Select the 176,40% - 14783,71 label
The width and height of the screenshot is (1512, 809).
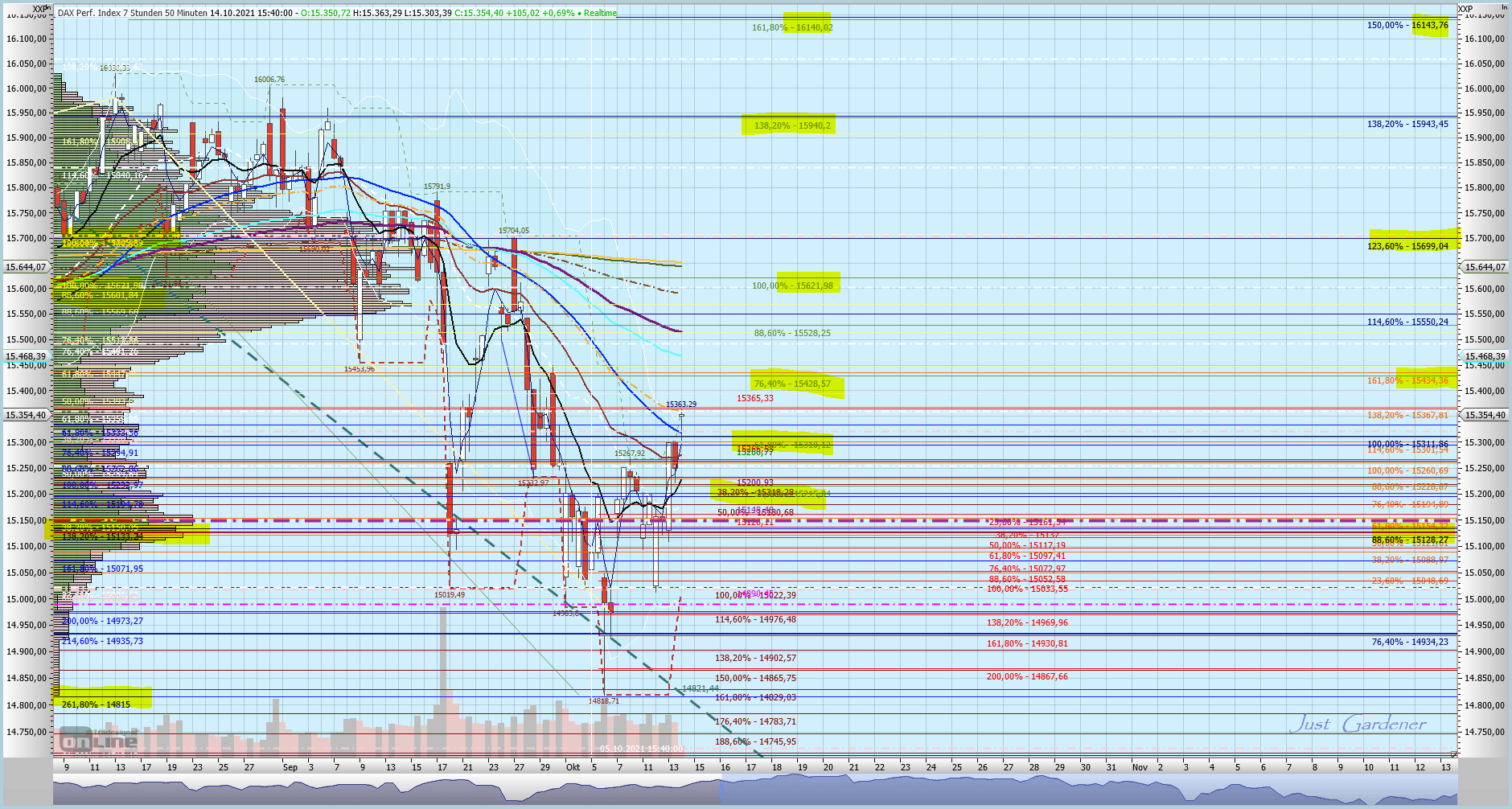(755, 721)
